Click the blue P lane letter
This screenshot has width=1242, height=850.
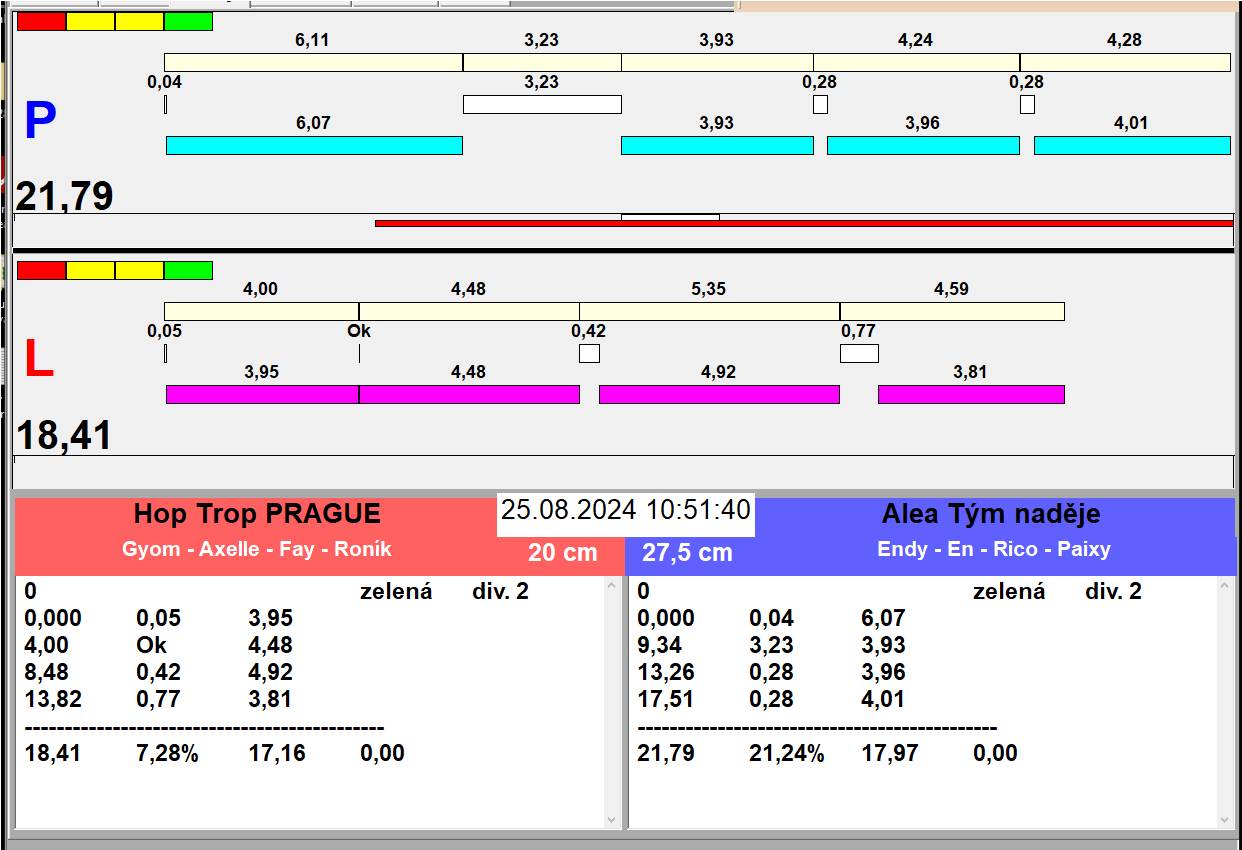[39, 121]
